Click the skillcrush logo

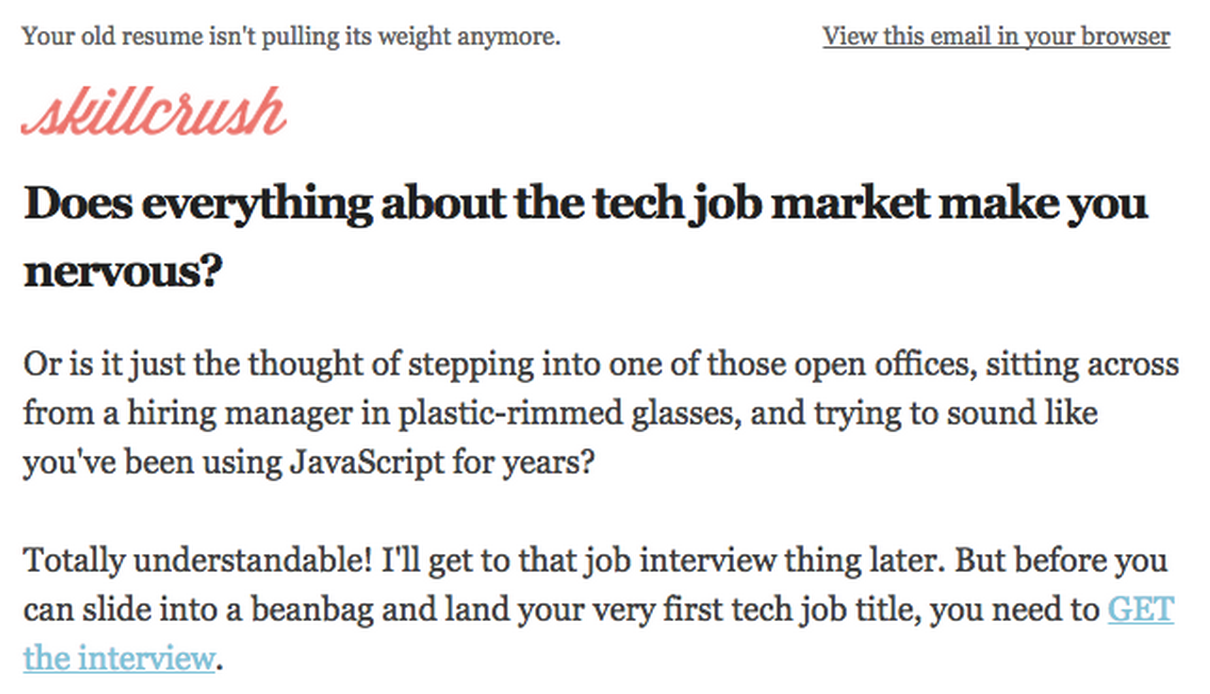154,112
